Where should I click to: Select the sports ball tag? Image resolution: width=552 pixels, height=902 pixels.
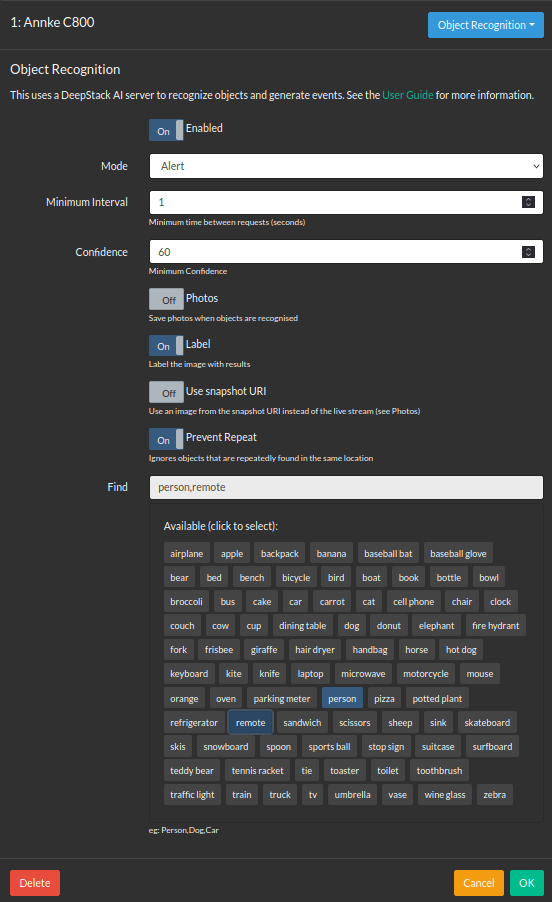(329, 747)
